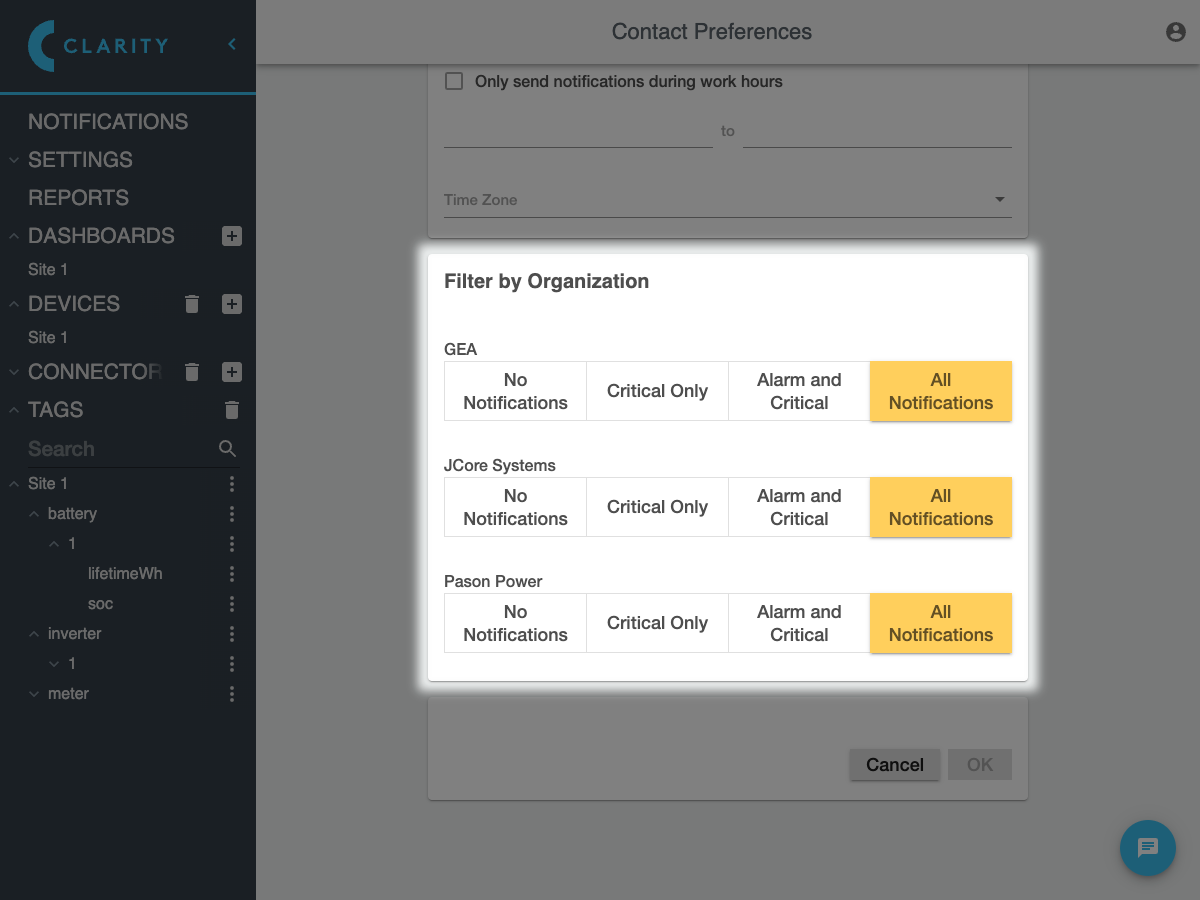Open options menu for battery tag

[x=232, y=514]
